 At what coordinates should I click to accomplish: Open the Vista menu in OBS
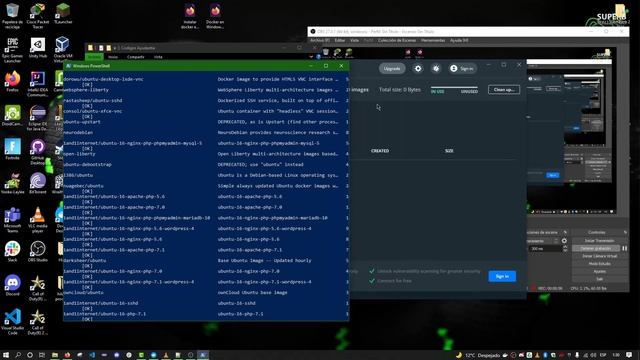pyautogui.click(x=355, y=40)
